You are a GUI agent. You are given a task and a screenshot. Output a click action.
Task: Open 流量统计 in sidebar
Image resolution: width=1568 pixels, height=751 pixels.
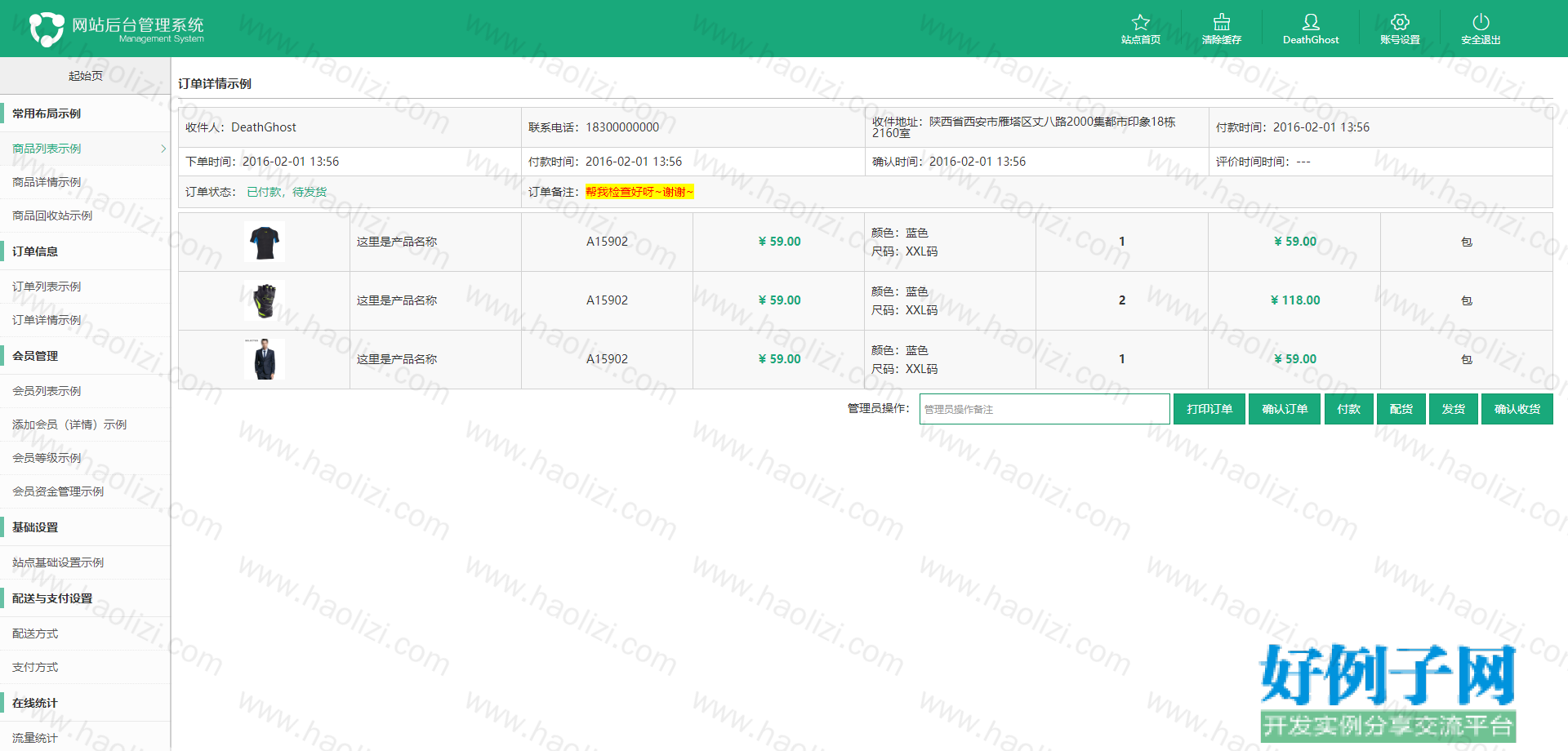pyautogui.click(x=35, y=738)
